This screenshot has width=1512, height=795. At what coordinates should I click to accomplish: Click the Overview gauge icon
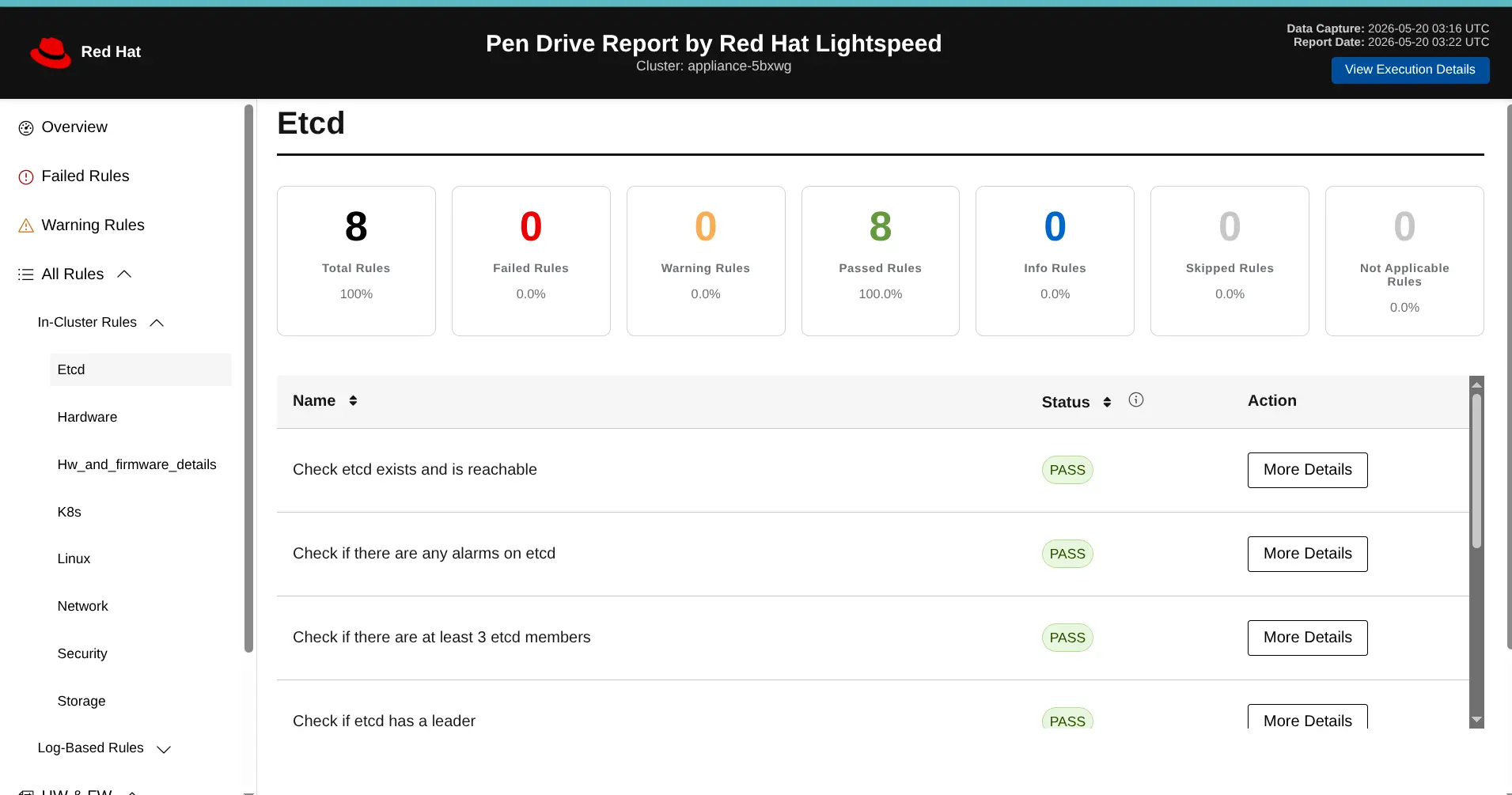pyautogui.click(x=26, y=128)
